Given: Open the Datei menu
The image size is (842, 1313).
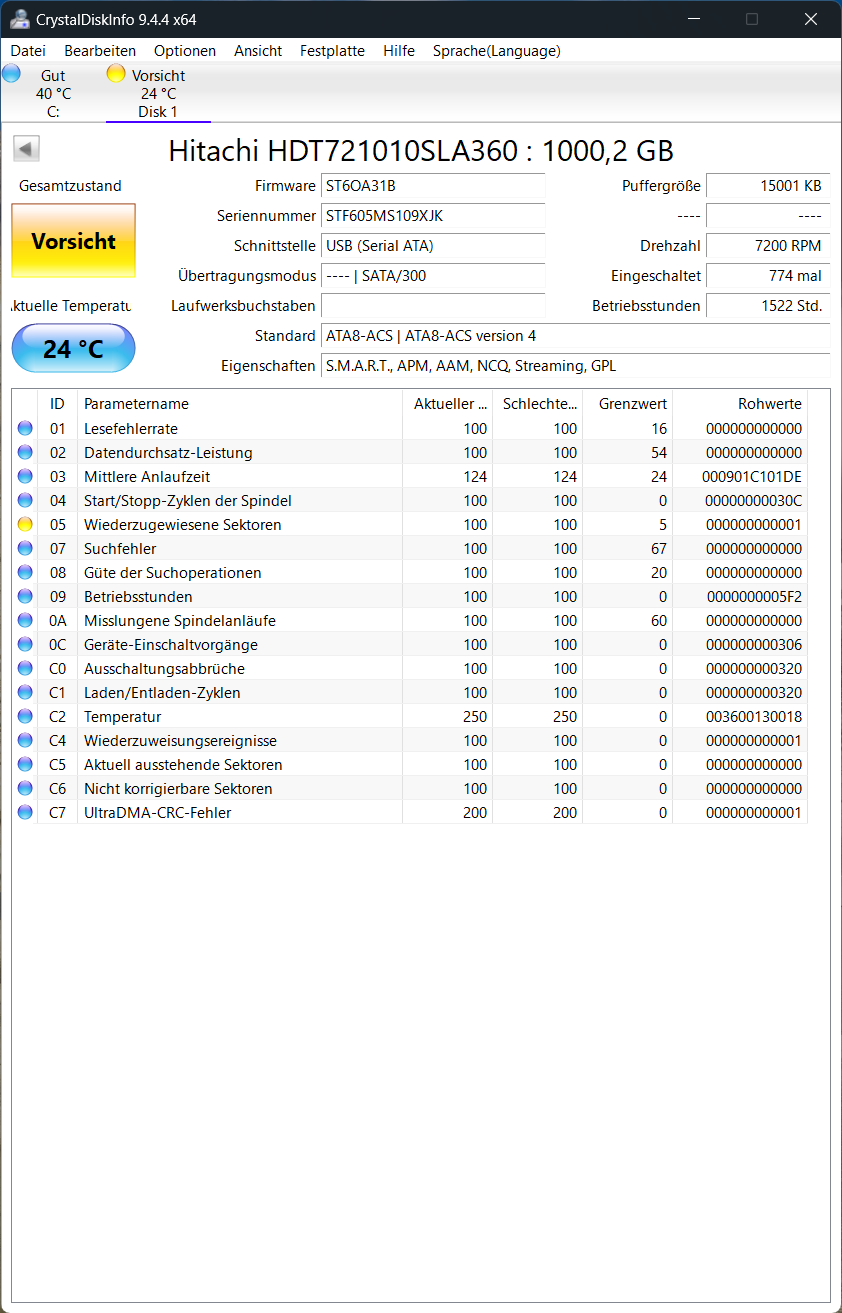Looking at the screenshot, I should click(x=28, y=50).
